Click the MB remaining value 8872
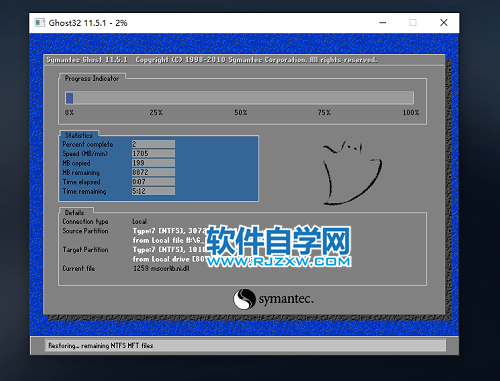Image resolution: width=500 pixels, height=381 pixels. 153,172
